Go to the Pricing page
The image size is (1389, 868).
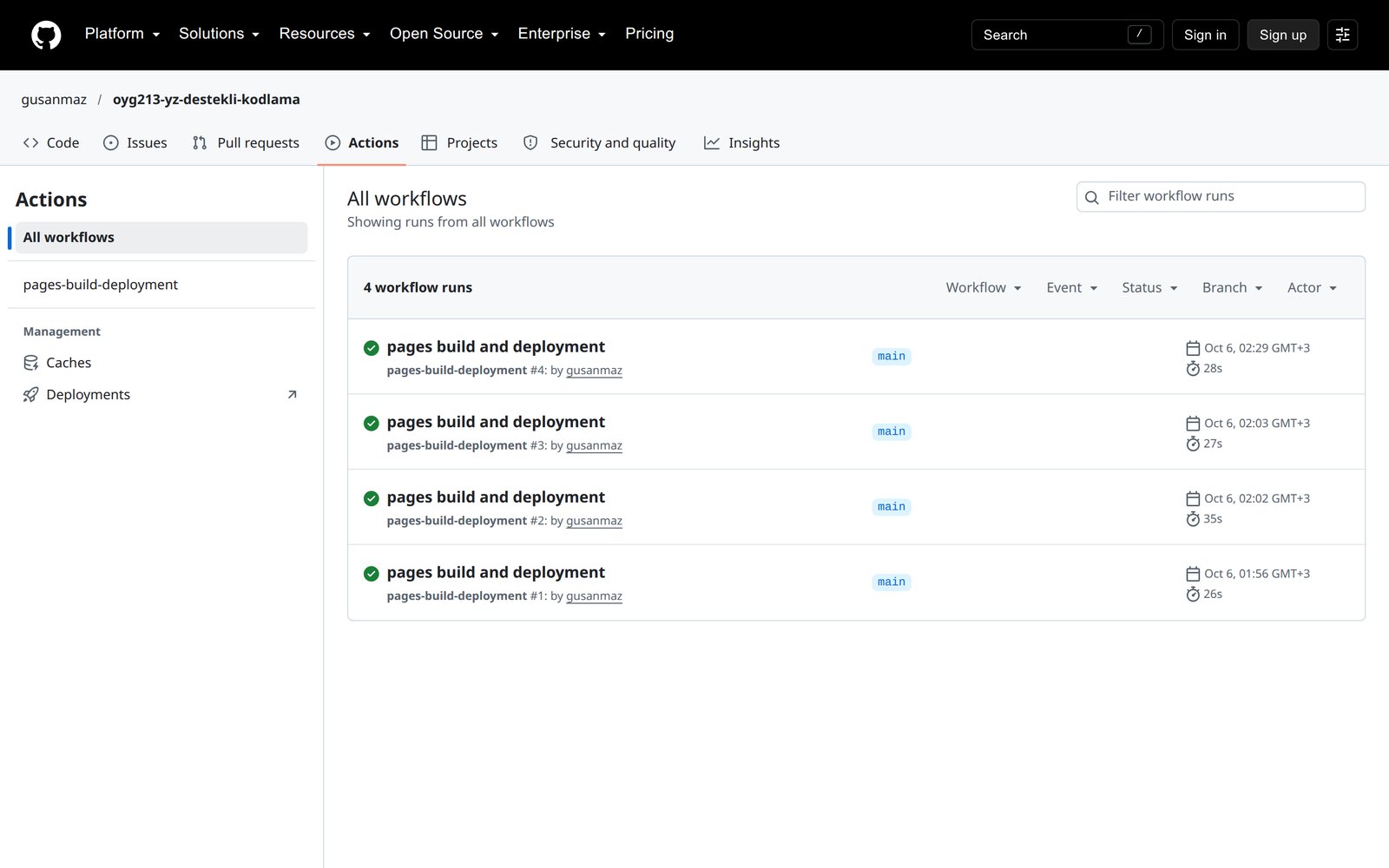tap(649, 34)
